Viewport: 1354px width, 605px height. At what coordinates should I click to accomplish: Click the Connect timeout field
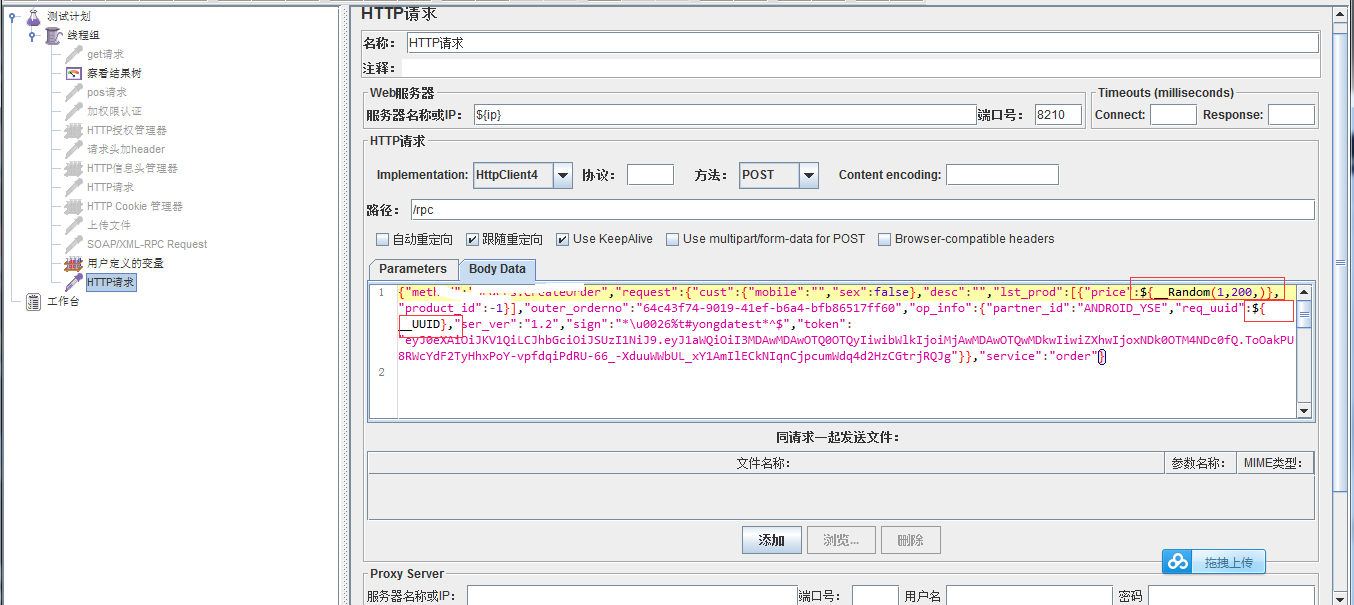pos(1173,115)
